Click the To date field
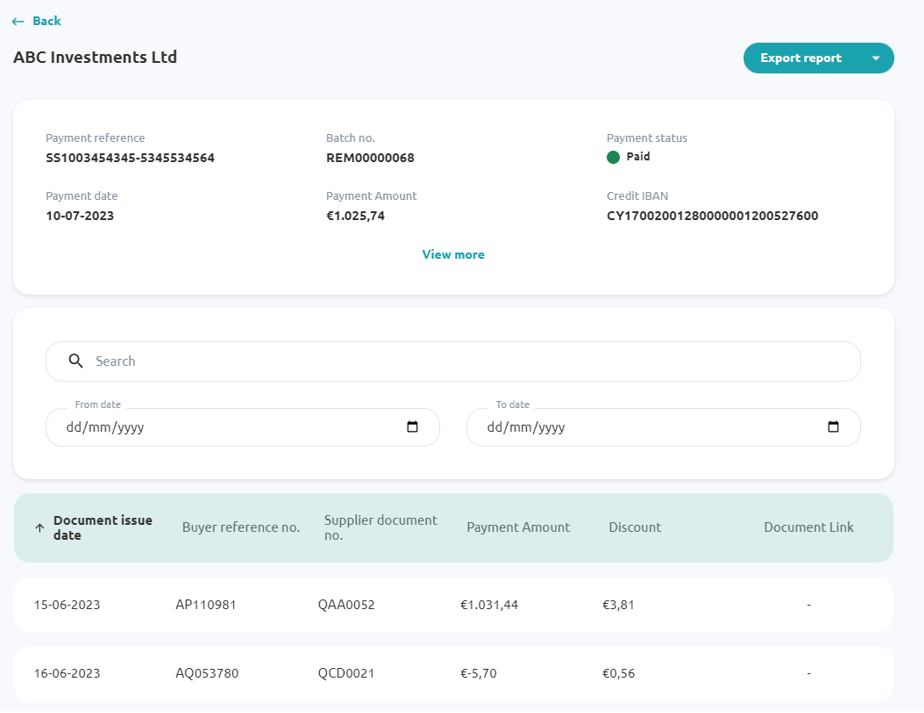This screenshot has height=713, width=924. coord(663,427)
